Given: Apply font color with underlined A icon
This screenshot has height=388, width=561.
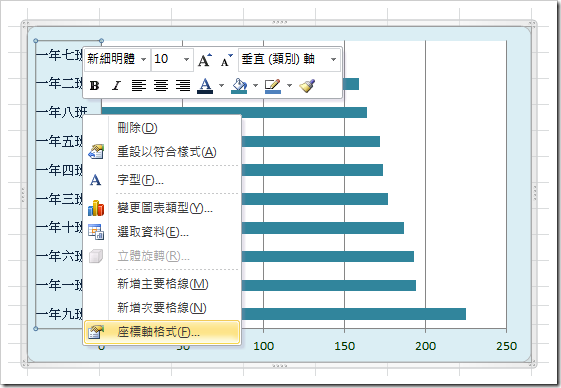Looking at the screenshot, I should (x=205, y=86).
